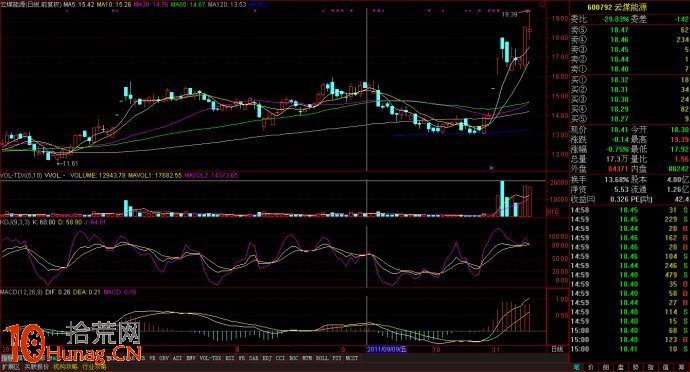
Task: Open the MTM indicator tab
Action: pos(307,358)
